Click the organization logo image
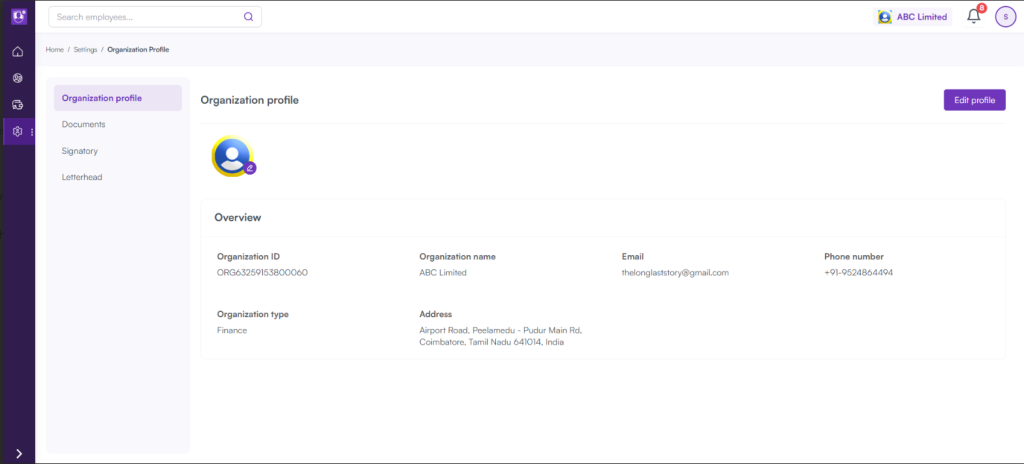 click(x=231, y=156)
